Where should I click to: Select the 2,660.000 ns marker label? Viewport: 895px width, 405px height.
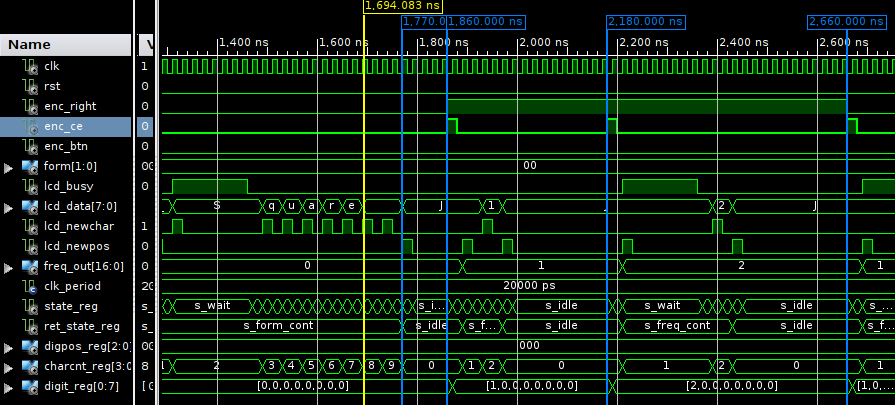(845, 21)
